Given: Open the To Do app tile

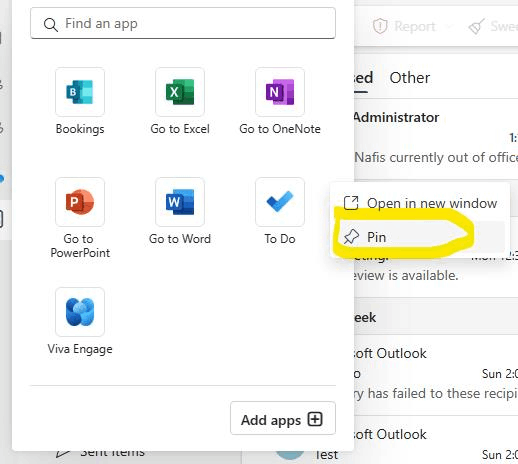Looking at the screenshot, I should click(x=280, y=202).
